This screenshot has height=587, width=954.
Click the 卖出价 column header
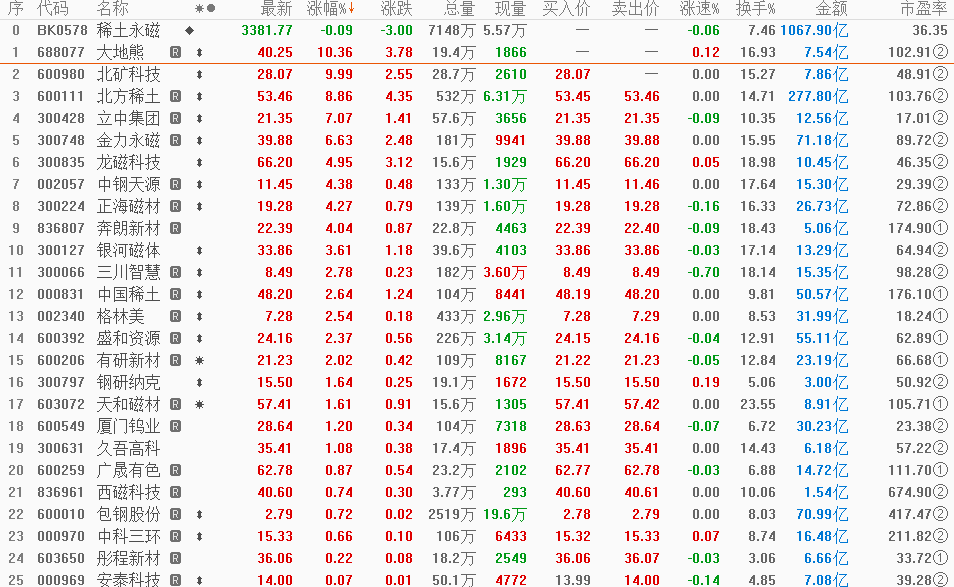coord(635,9)
